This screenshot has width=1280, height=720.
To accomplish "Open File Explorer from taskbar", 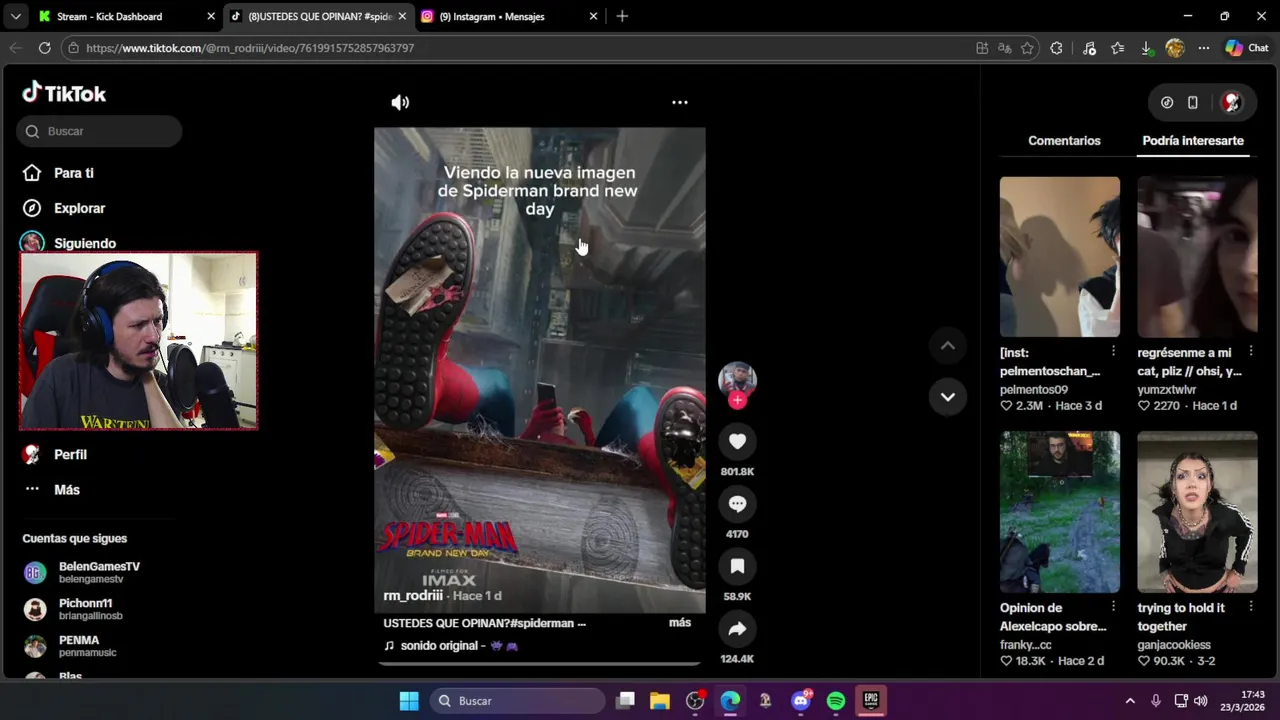I will (x=660, y=701).
